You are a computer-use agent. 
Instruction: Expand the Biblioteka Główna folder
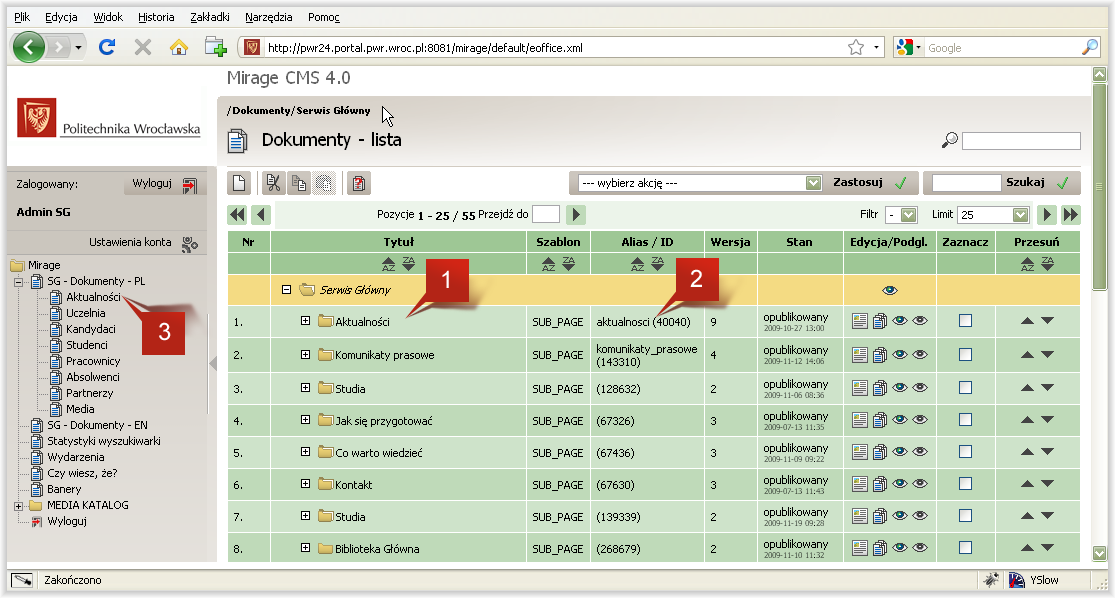click(305, 548)
